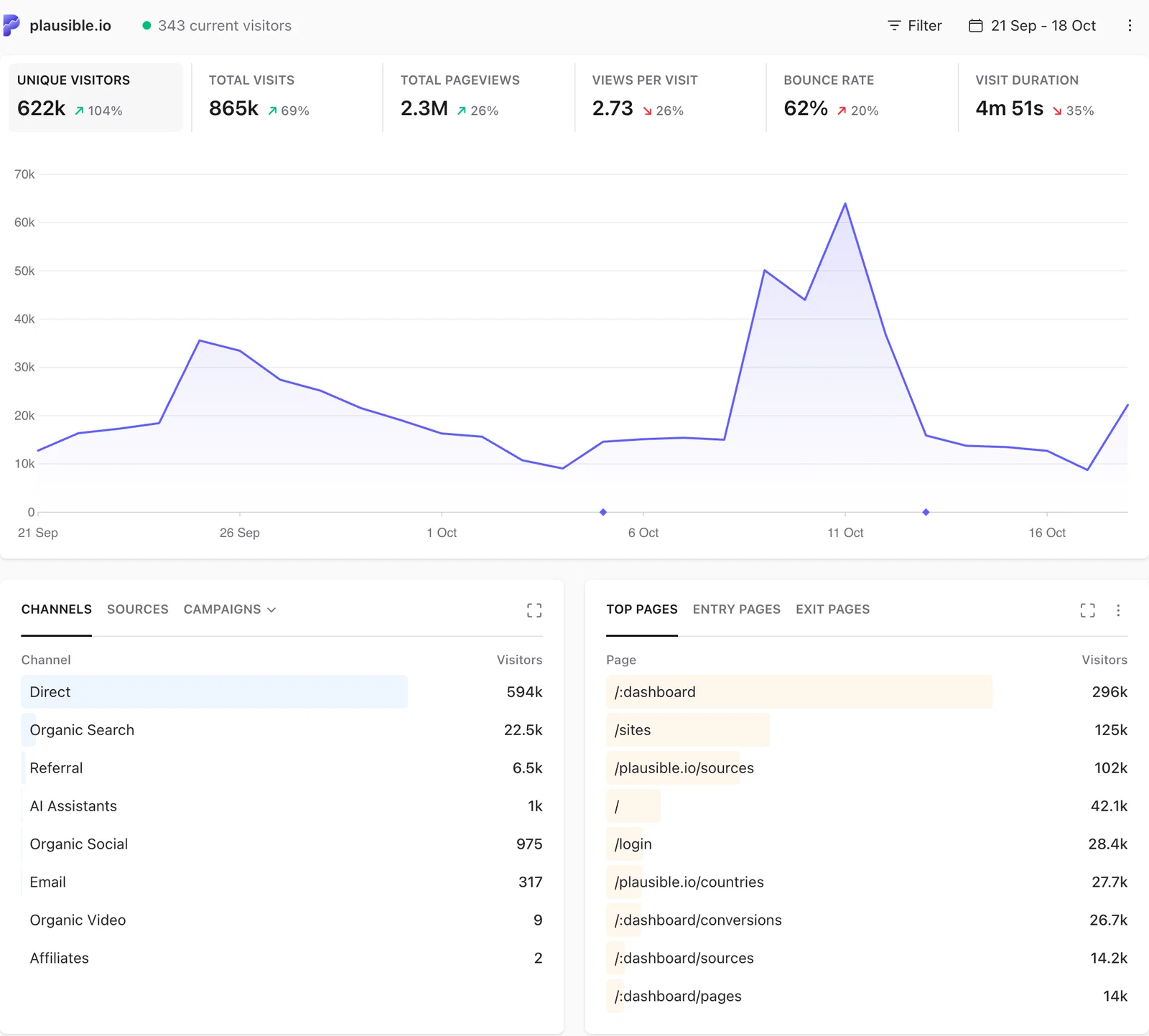
Task: Filter by the Direct channel
Action: coord(282,692)
